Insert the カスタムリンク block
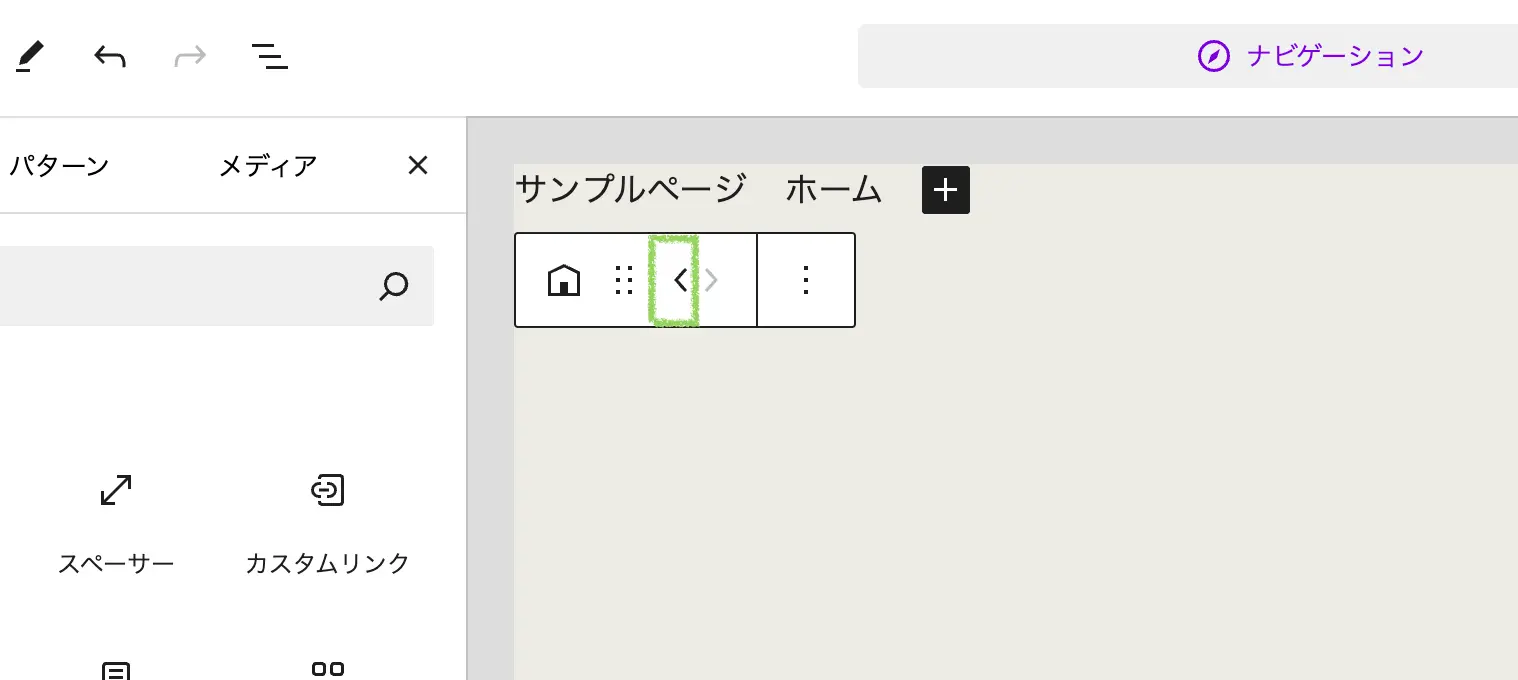 (x=328, y=520)
